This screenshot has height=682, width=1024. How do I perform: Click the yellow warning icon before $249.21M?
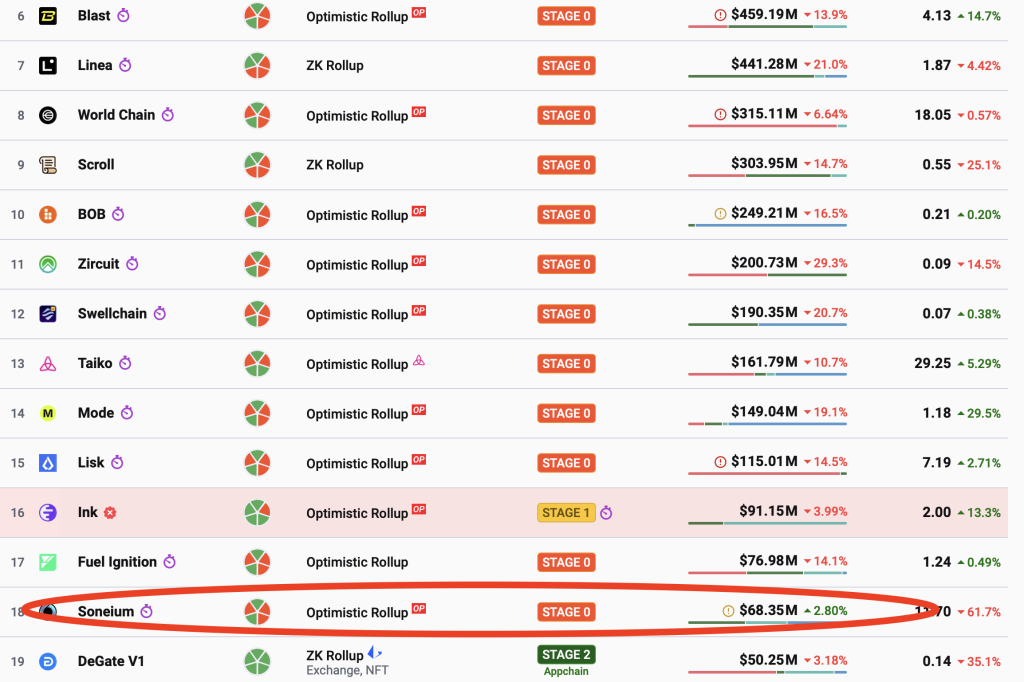pyautogui.click(x=720, y=214)
